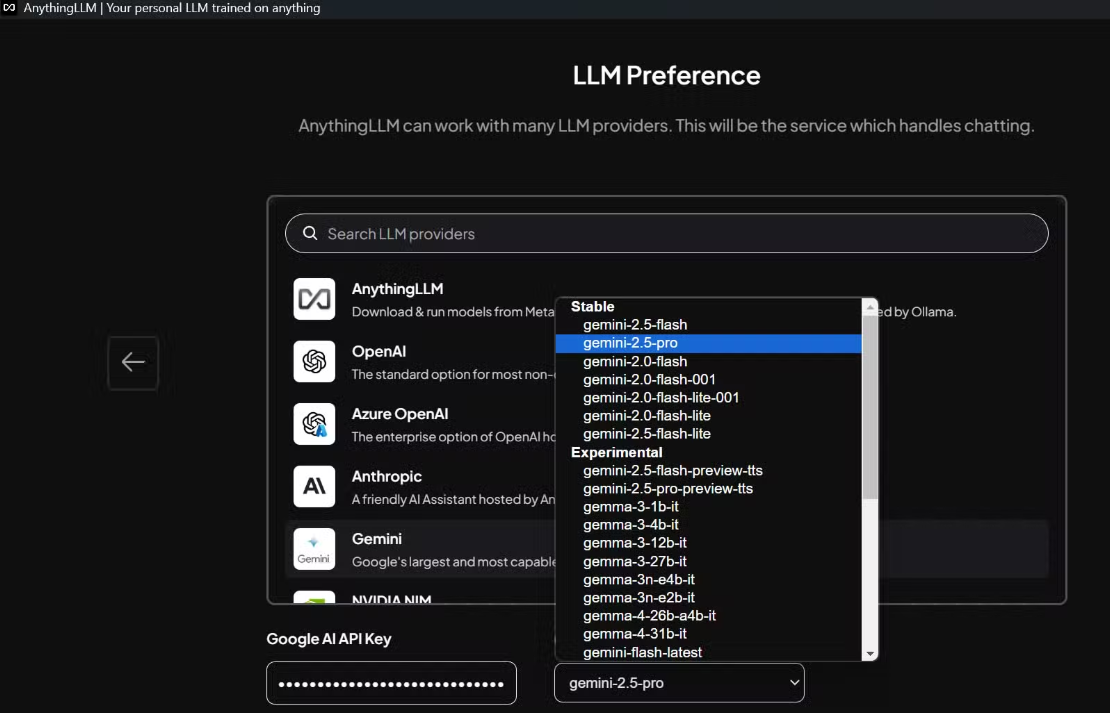The width and height of the screenshot is (1110, 713).
Task: Select gemma-4-26b-a4b-it in the list
Action: [x=709, y=615]
